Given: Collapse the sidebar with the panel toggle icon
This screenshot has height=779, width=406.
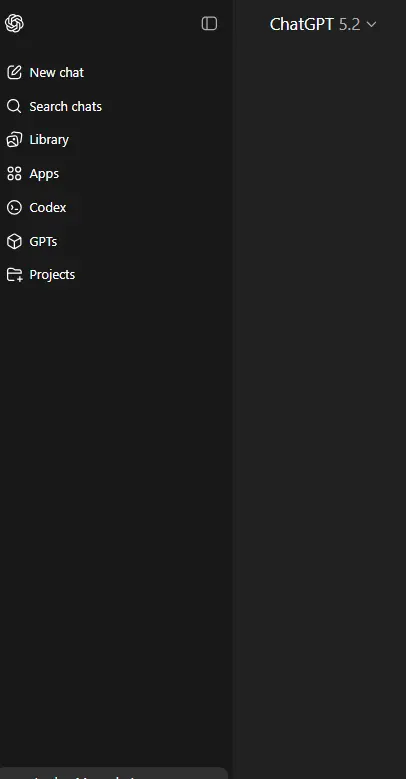Looking at the screenshot, I should [x=209, y=23].
